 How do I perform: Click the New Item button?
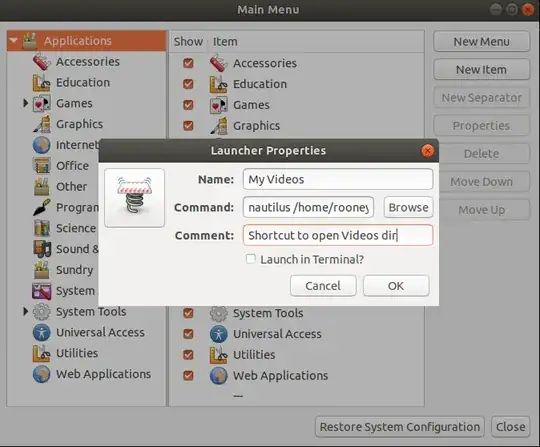pos(481,70)
